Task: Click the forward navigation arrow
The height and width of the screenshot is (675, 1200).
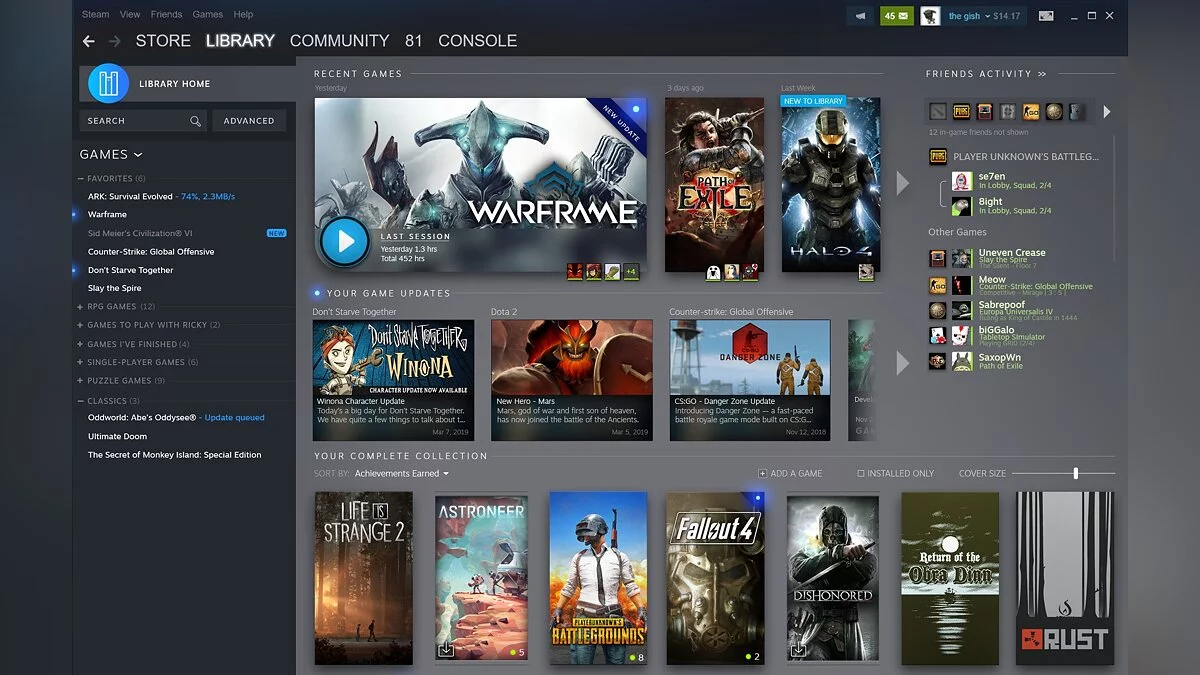Action: point(114,41)
